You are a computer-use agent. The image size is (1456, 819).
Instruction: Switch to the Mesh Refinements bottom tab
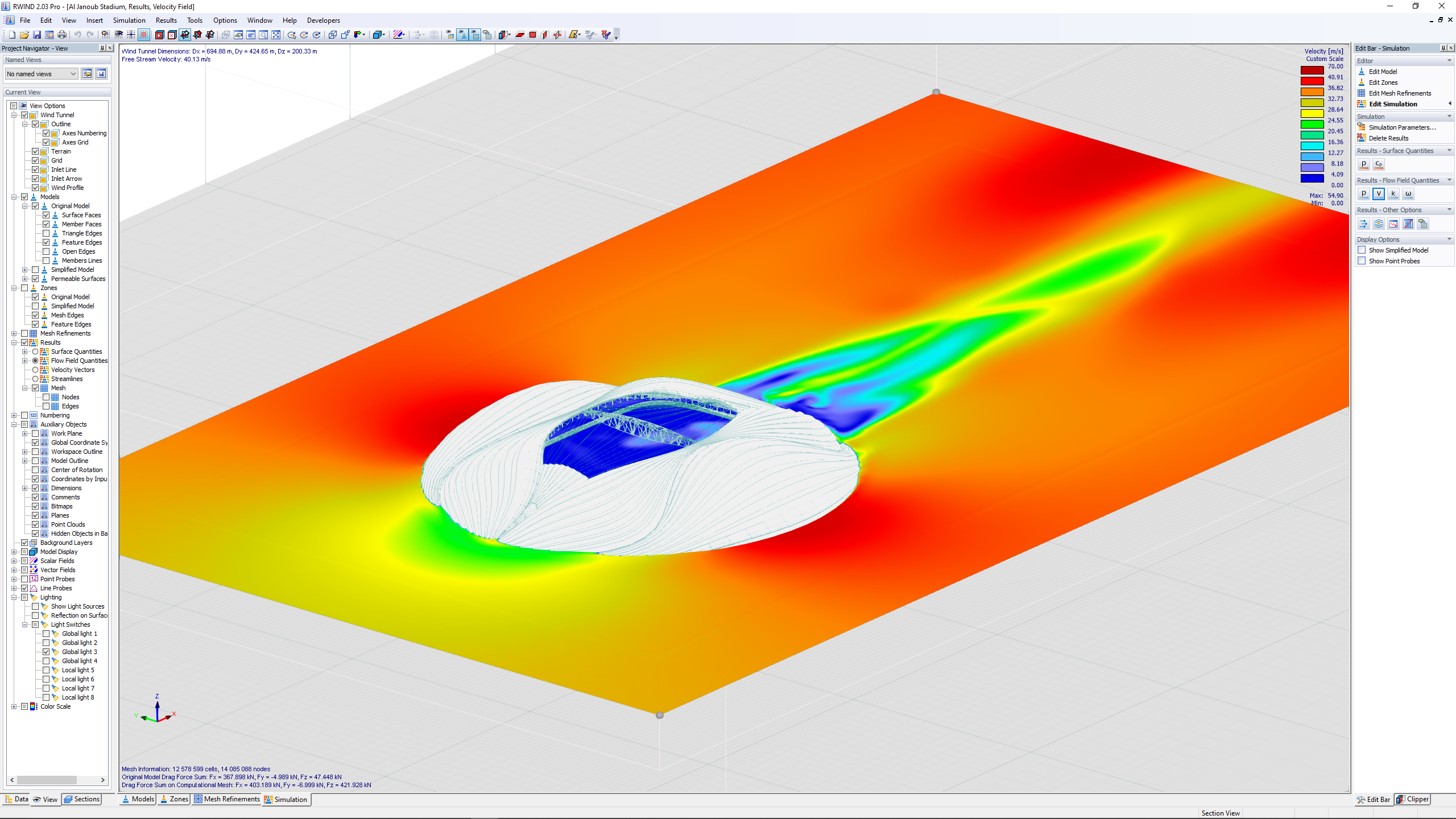pos(226,799)
